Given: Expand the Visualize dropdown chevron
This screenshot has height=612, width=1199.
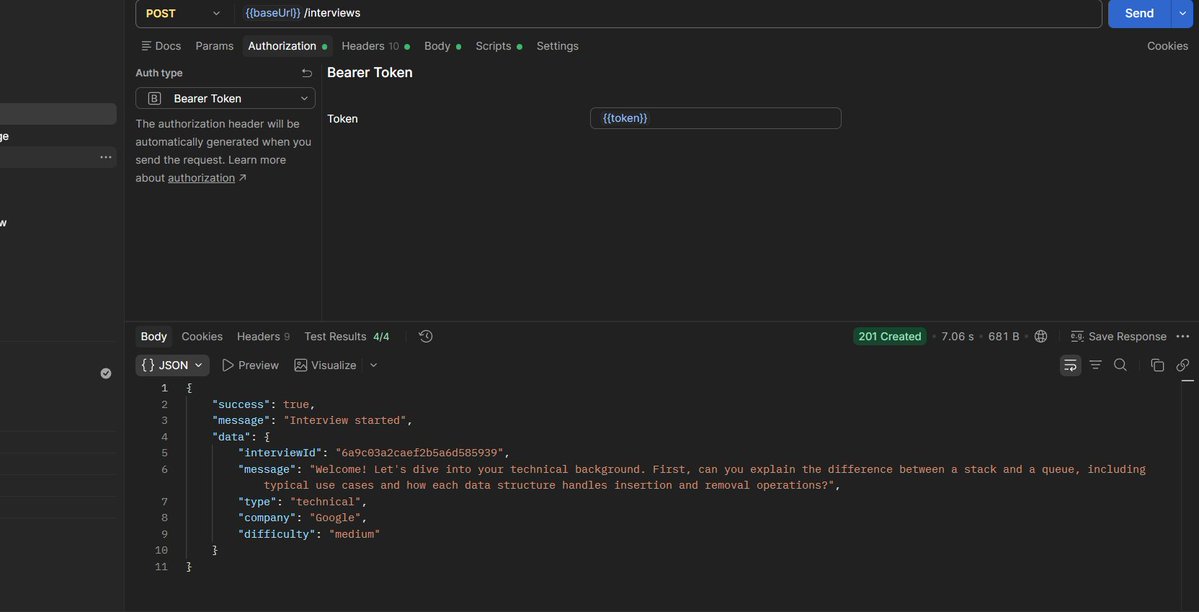Looking at the screenshot, I should tap(373, 366).
